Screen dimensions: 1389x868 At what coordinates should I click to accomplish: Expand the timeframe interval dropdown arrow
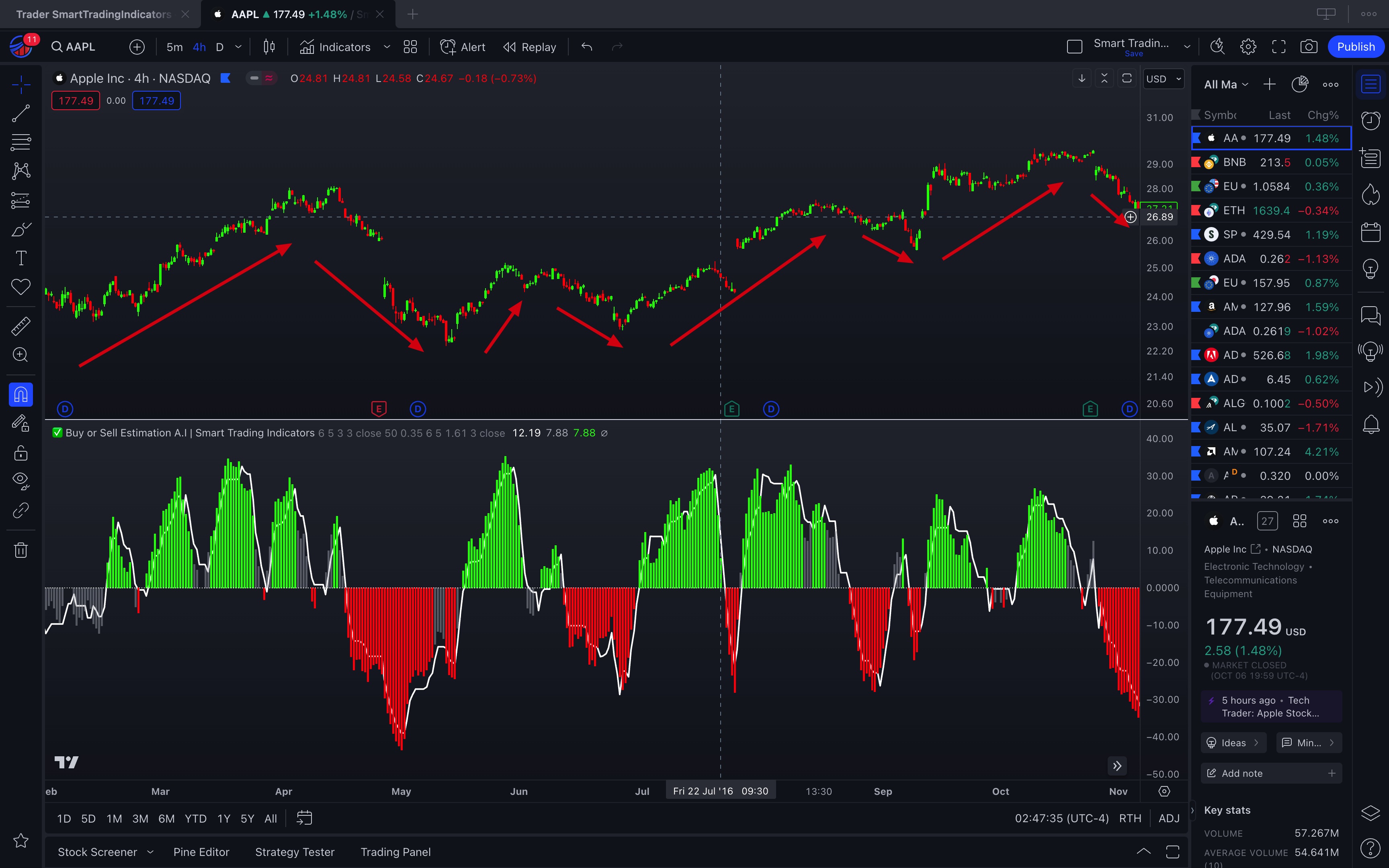pyautogui.click(x=238, y=47)
